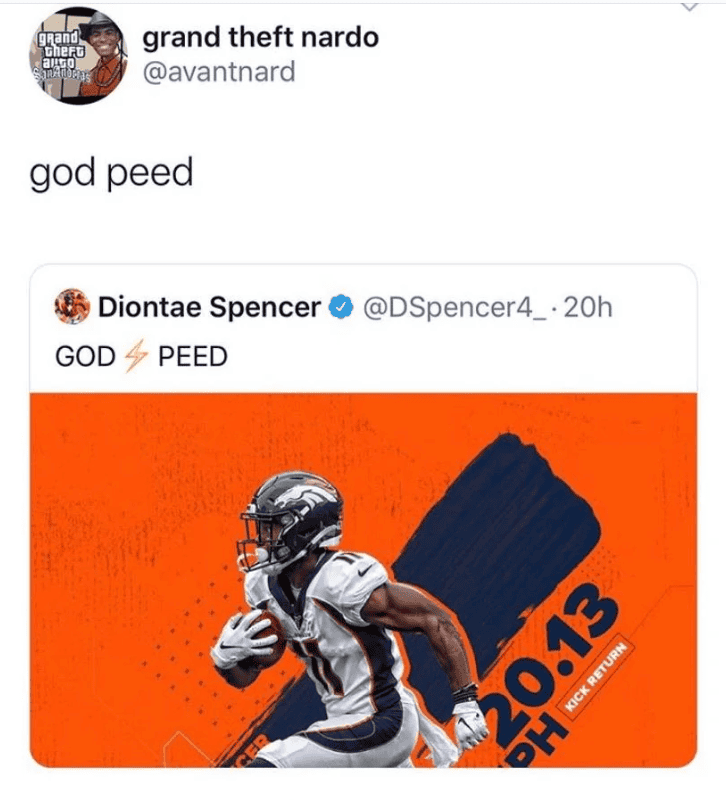Open Diontae Spencer's small profile picture
Viewport: 726px width, 800px height.
(75, 307)
